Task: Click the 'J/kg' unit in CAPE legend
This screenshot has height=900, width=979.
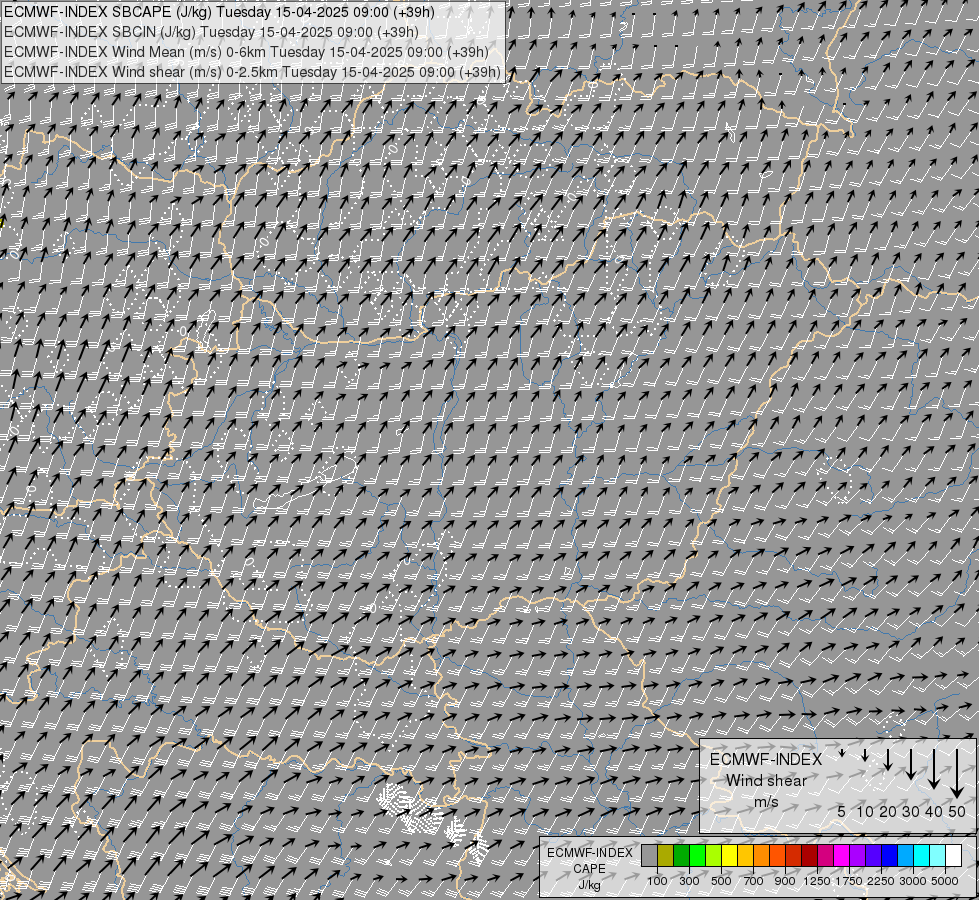Action: pyautogui.click(x=589, y=885)
